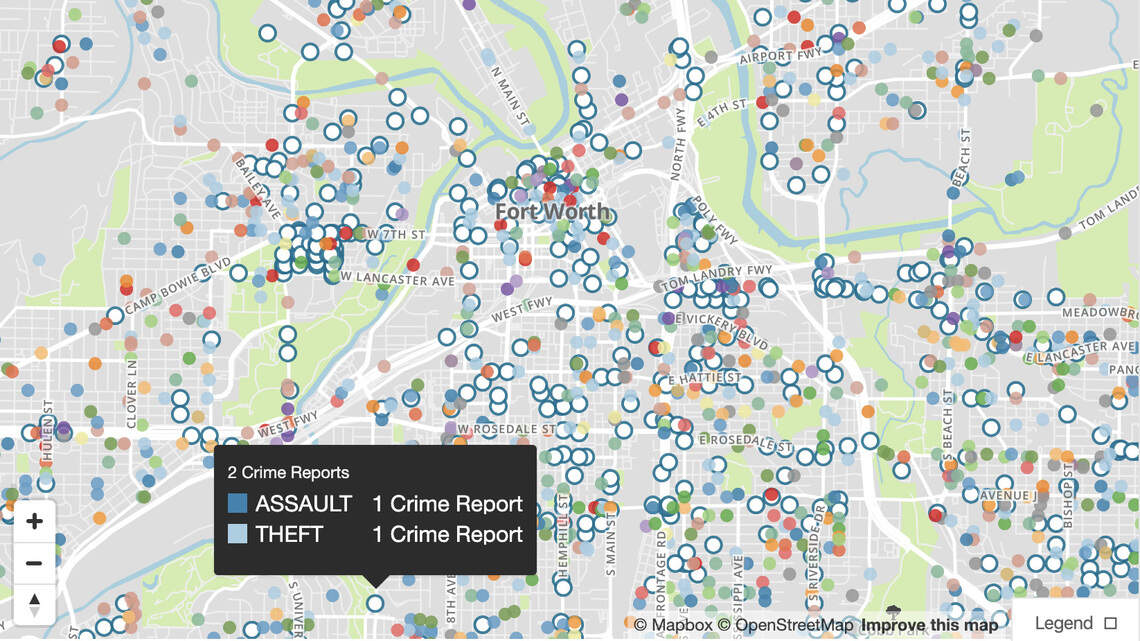Image resolution: width=1140 pixels, height=641 pixels.
Task: Click the TOM LANDRY FWY road label
Action: (x=717, y=277)
